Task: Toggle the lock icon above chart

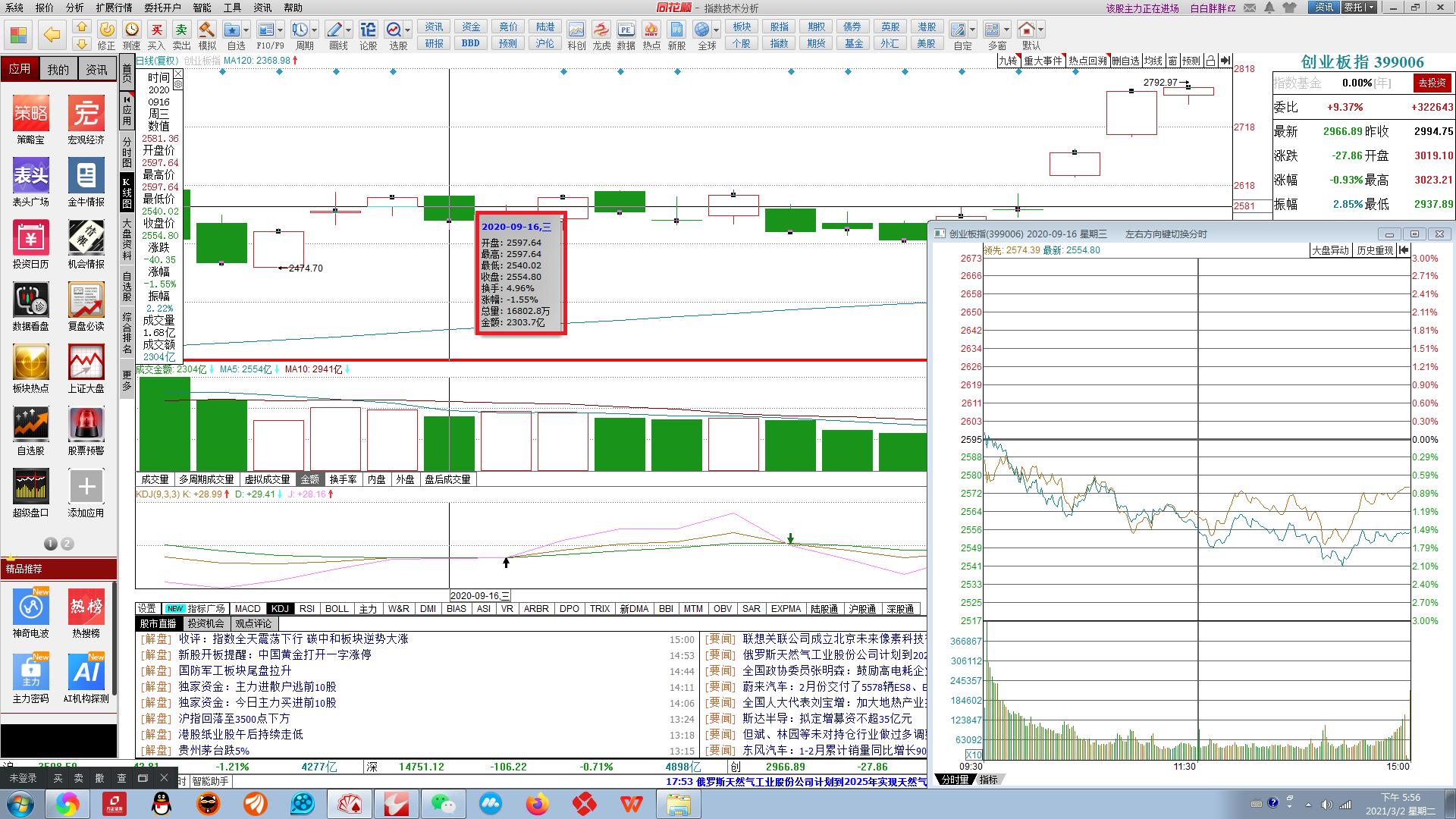Action: click(x=1210, y=61)
